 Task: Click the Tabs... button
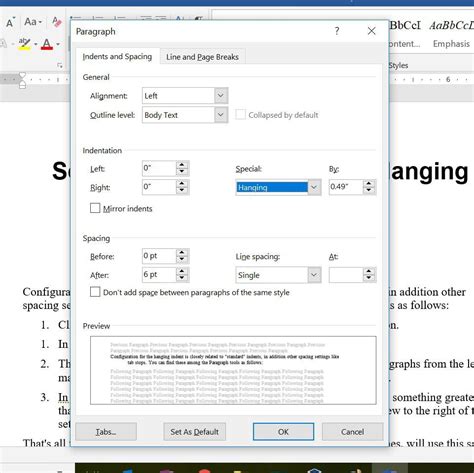pyautogui.click(x=106, y=432)
